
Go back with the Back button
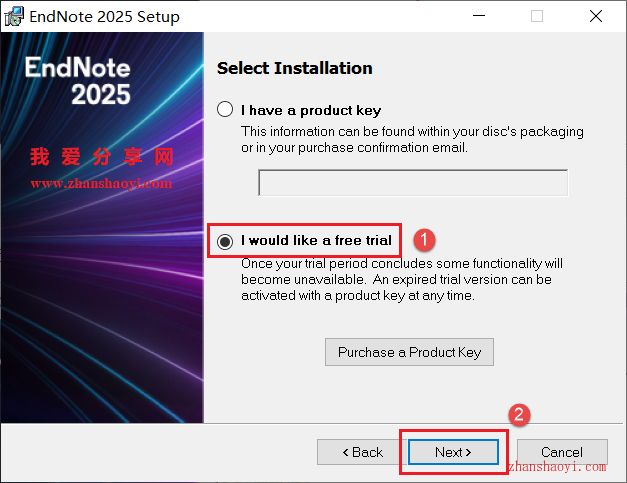pos(363,452)
